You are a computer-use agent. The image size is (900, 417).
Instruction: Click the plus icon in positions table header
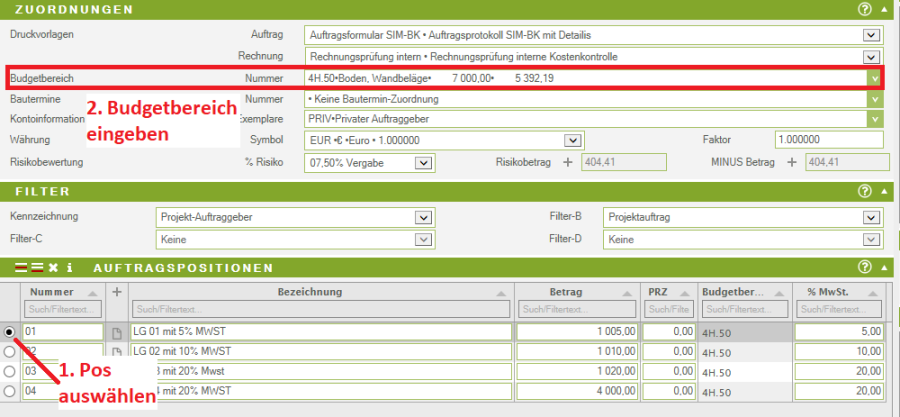(116, 291)
